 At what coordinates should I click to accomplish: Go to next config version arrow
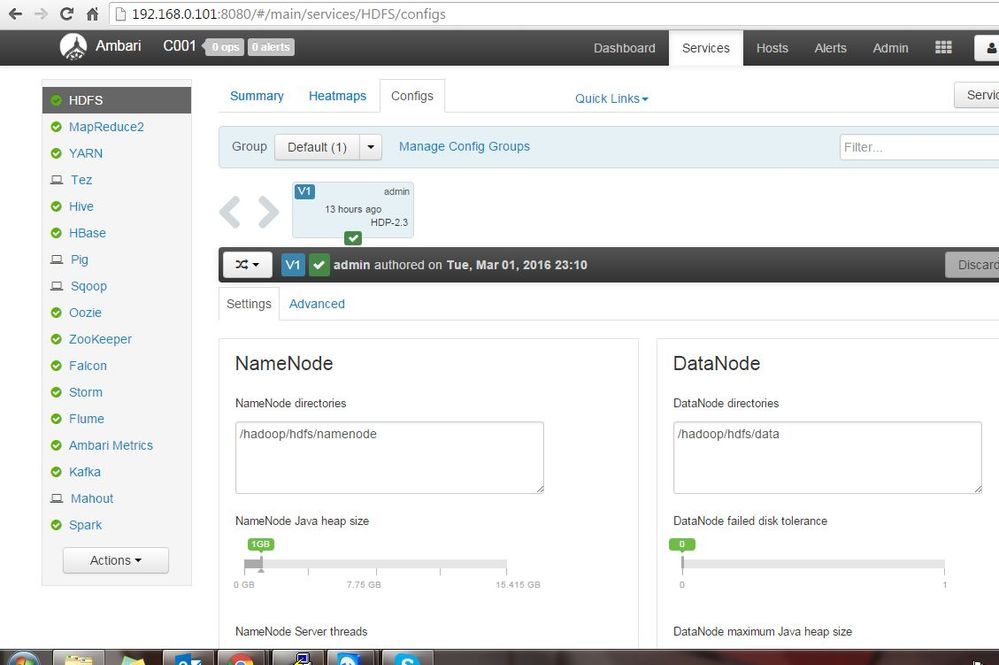[x=268, y=212]
